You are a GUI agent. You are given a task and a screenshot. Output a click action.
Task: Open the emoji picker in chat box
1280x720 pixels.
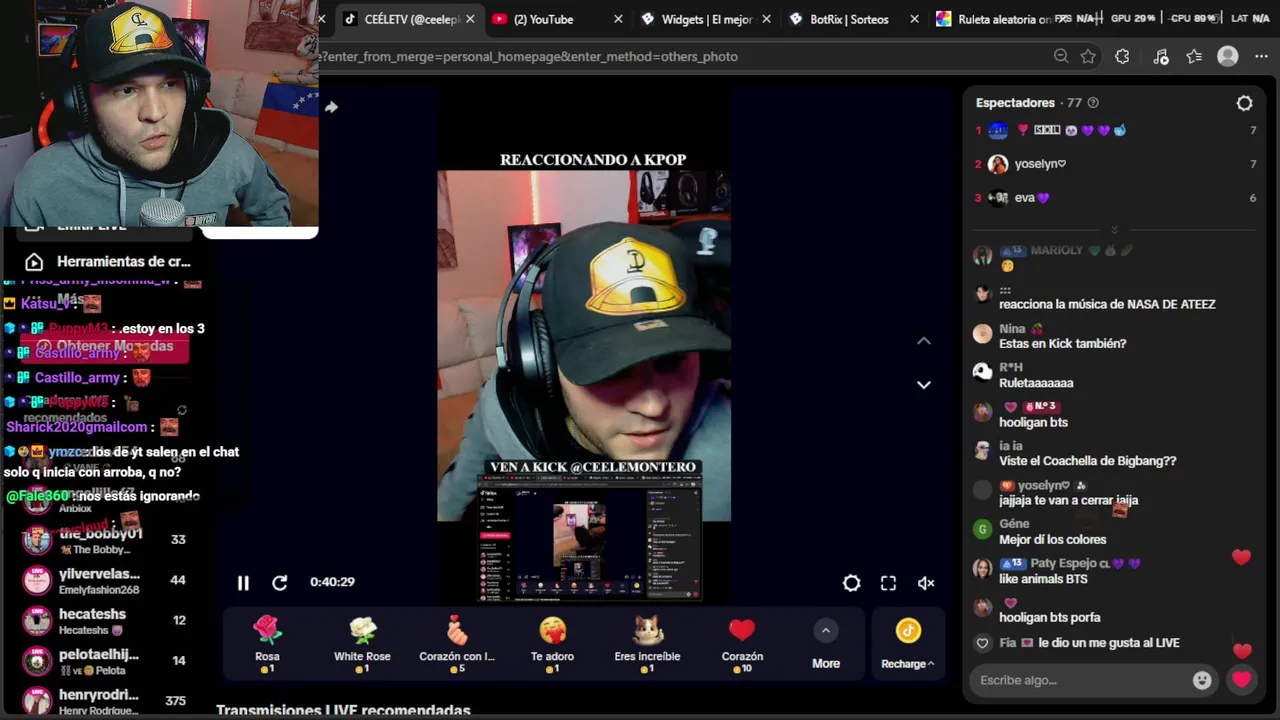(1202, 680)
